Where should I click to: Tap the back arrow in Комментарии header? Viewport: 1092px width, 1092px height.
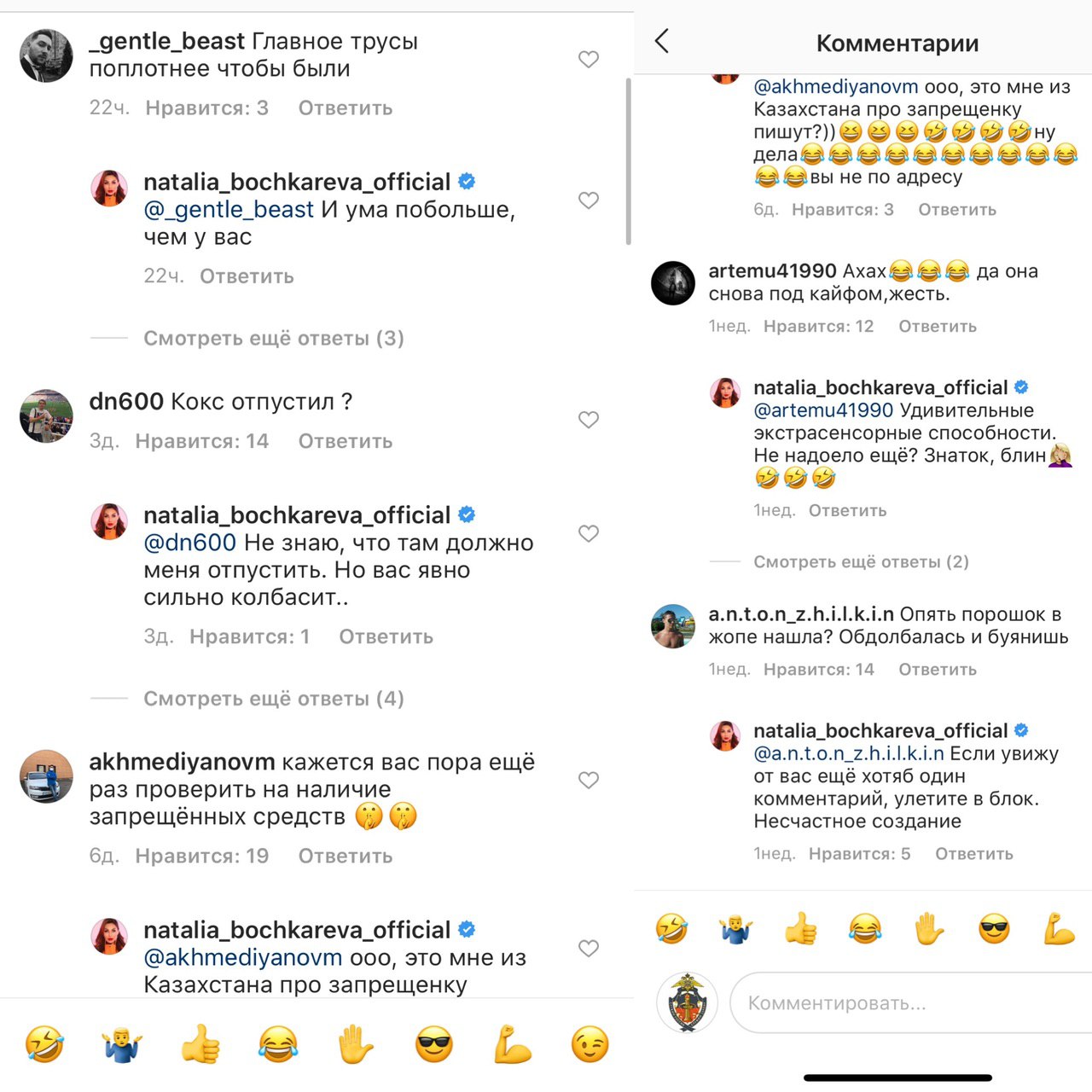click(662, 41)
